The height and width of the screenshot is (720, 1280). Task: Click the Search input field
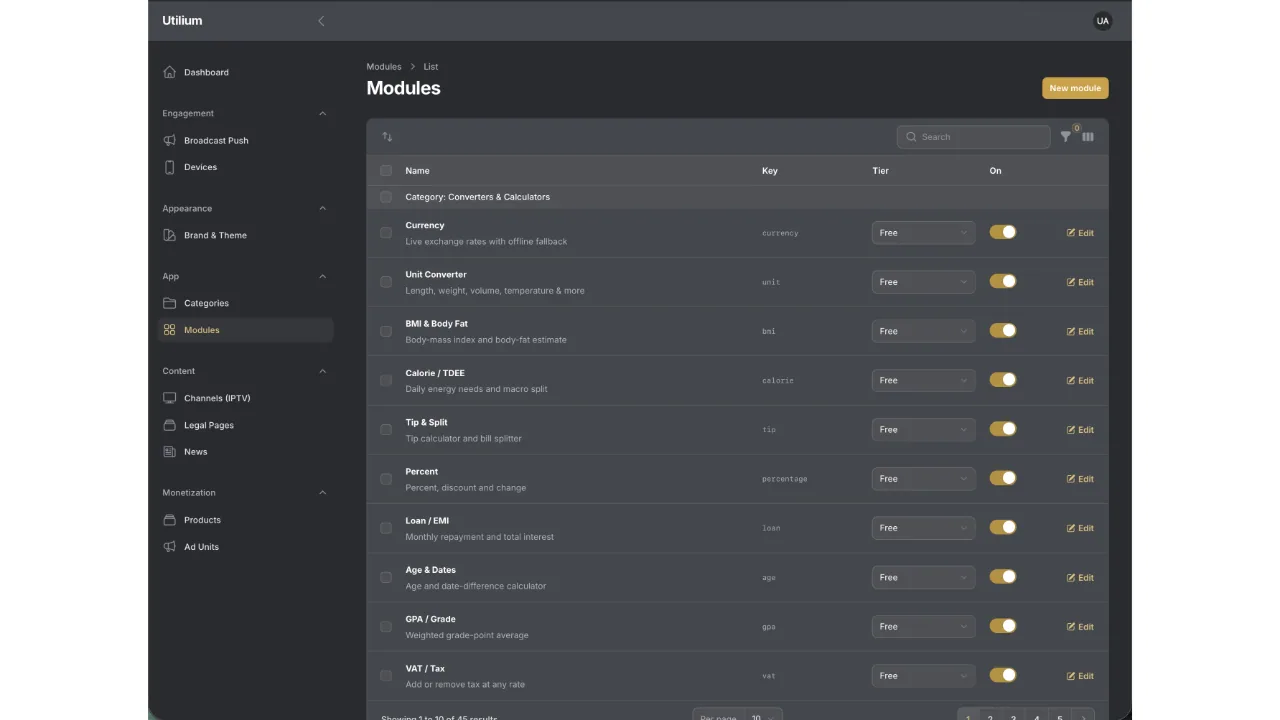pyautogui.click(x=973, y=137)
